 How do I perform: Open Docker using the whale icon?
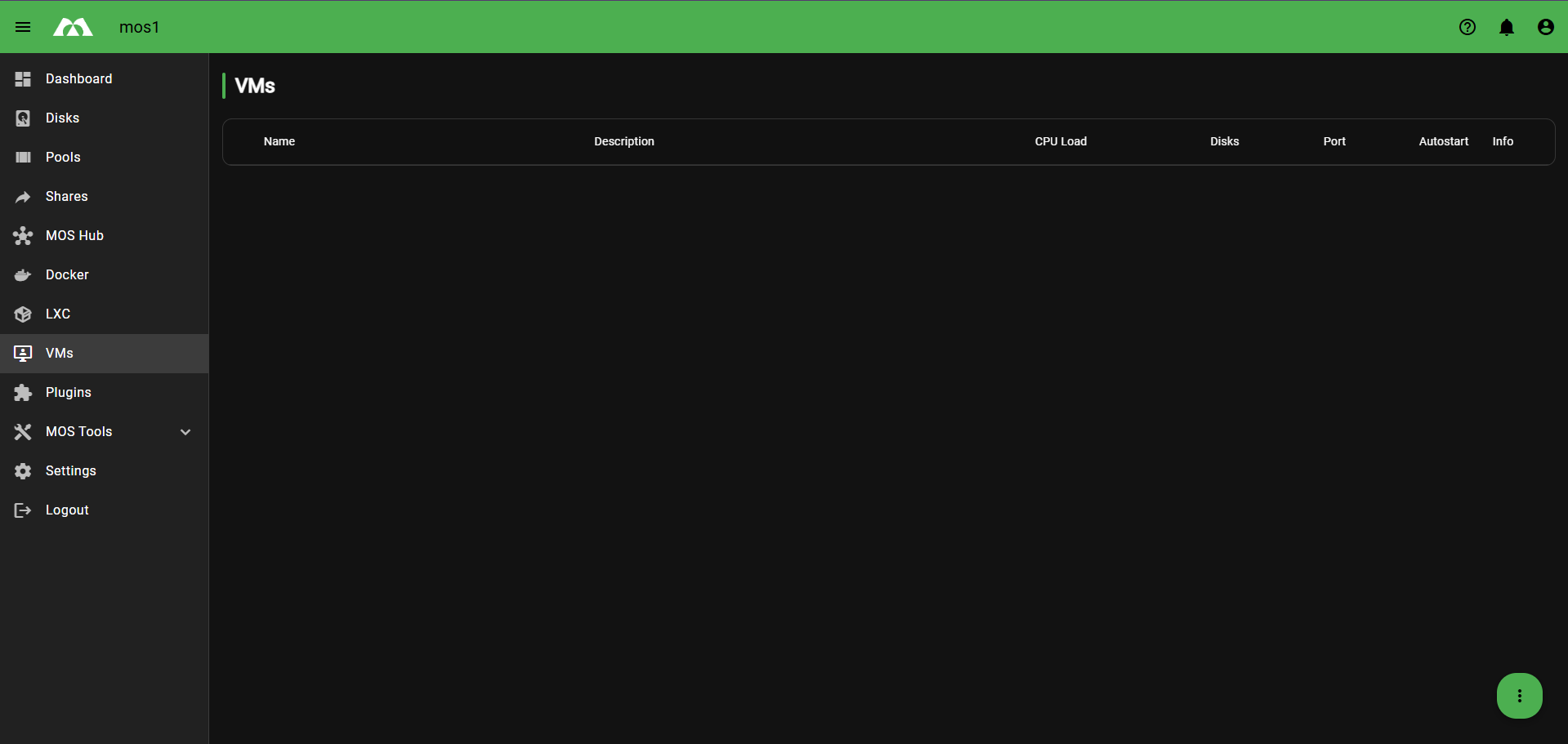(22, 274)
